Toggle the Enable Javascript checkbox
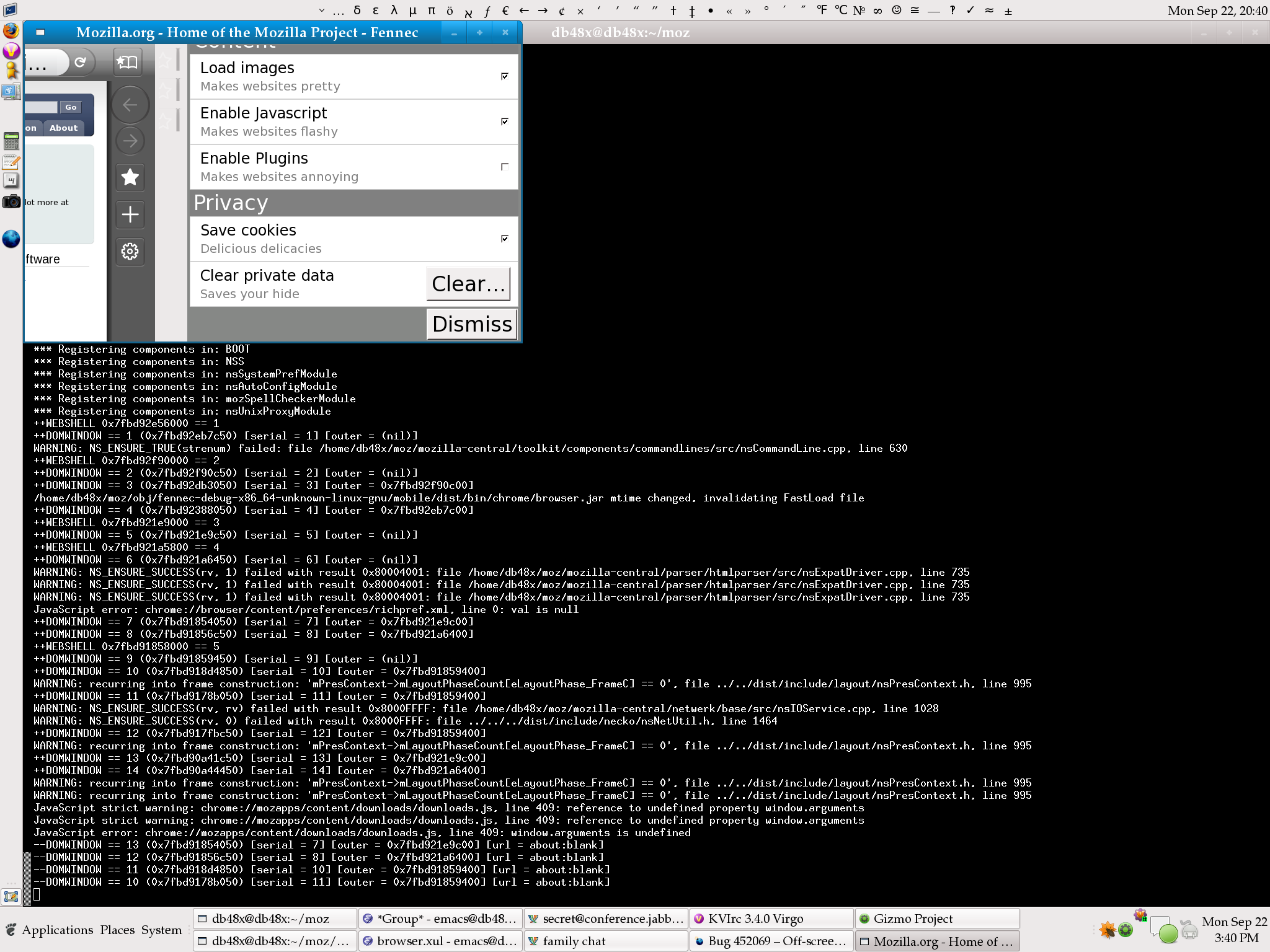 (505, 121)
